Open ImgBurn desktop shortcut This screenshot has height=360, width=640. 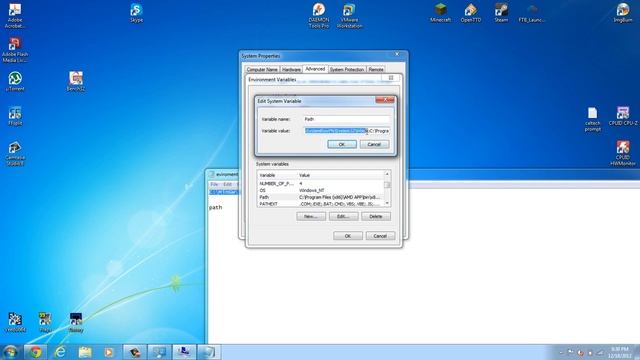pos(623,12)
